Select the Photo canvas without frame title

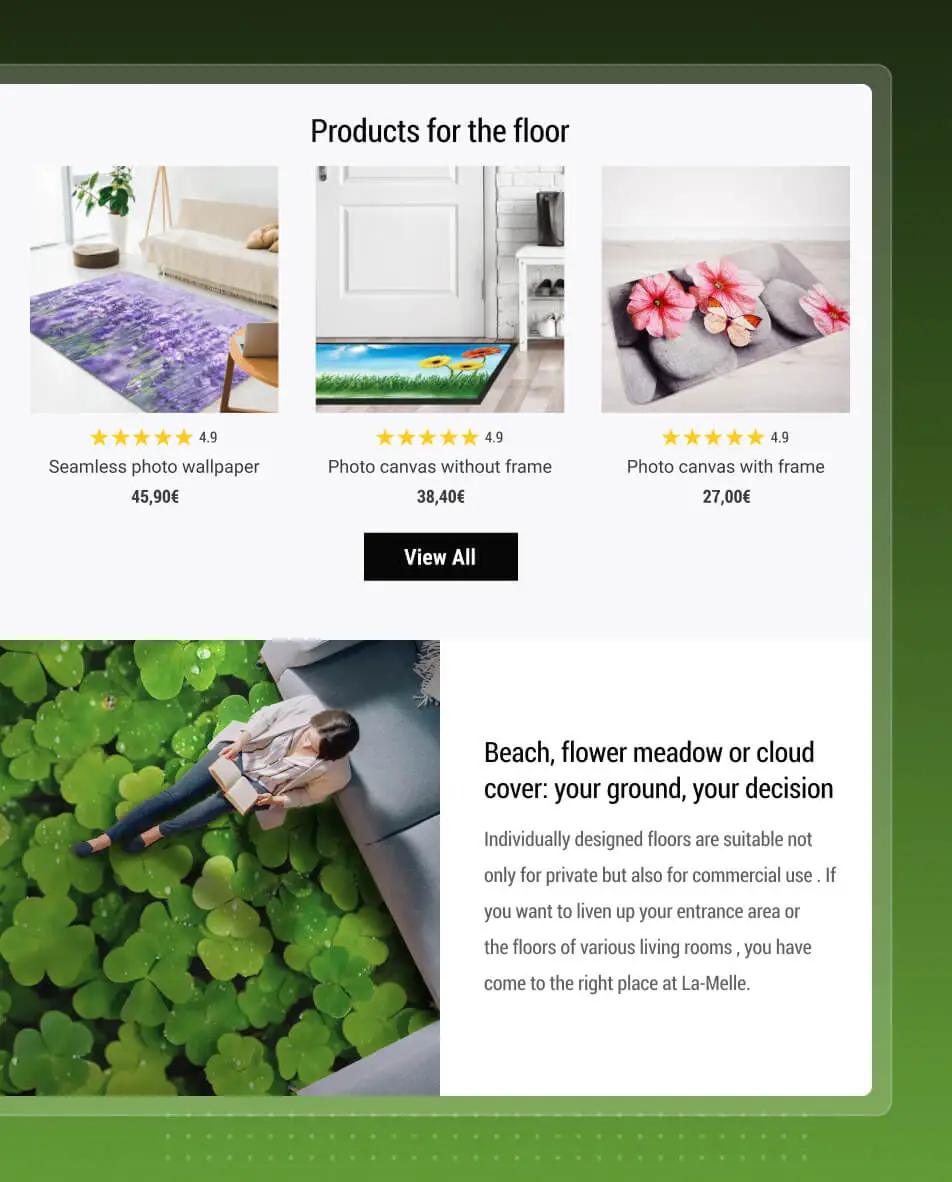439,467
